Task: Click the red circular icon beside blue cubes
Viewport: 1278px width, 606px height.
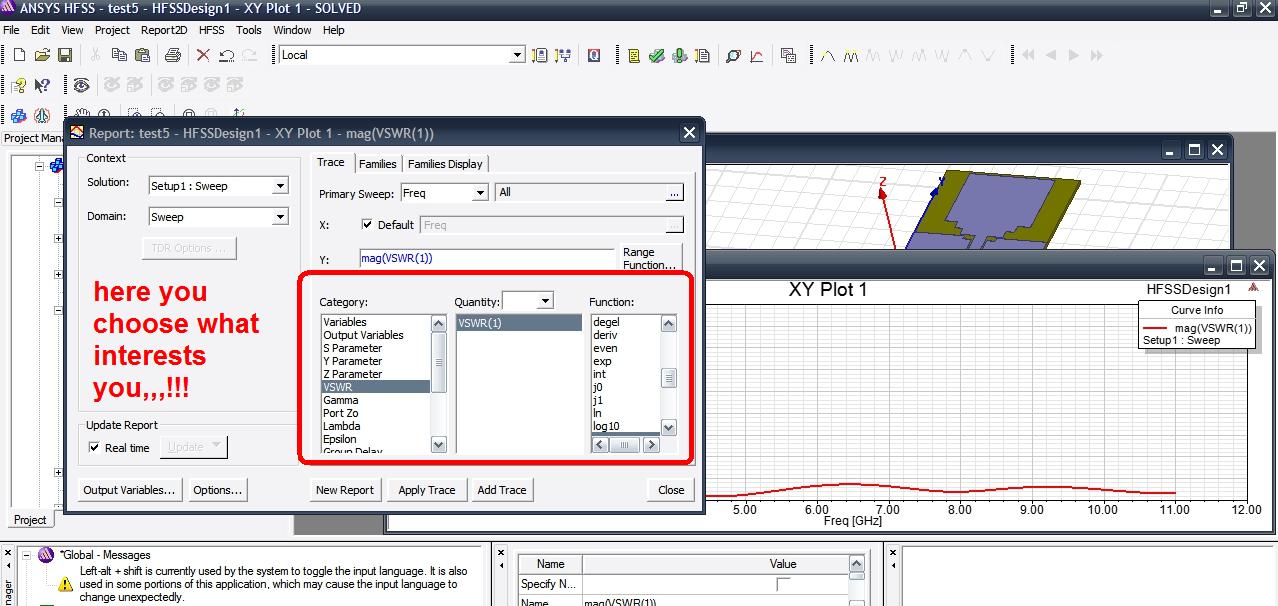Action: tap(42, 116)
